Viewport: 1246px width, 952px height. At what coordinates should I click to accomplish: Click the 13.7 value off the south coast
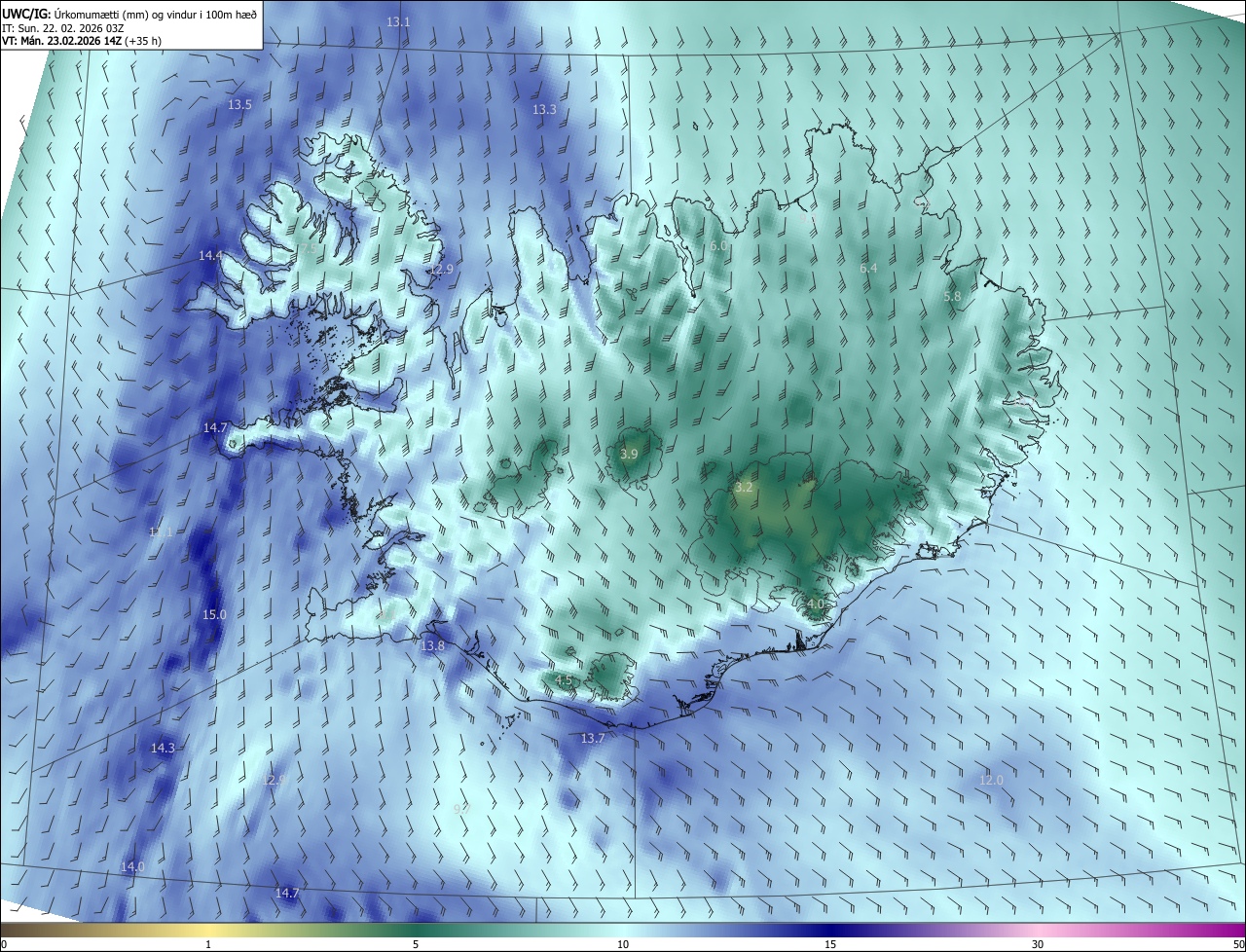pyautogui.click(x=593, y=739)
